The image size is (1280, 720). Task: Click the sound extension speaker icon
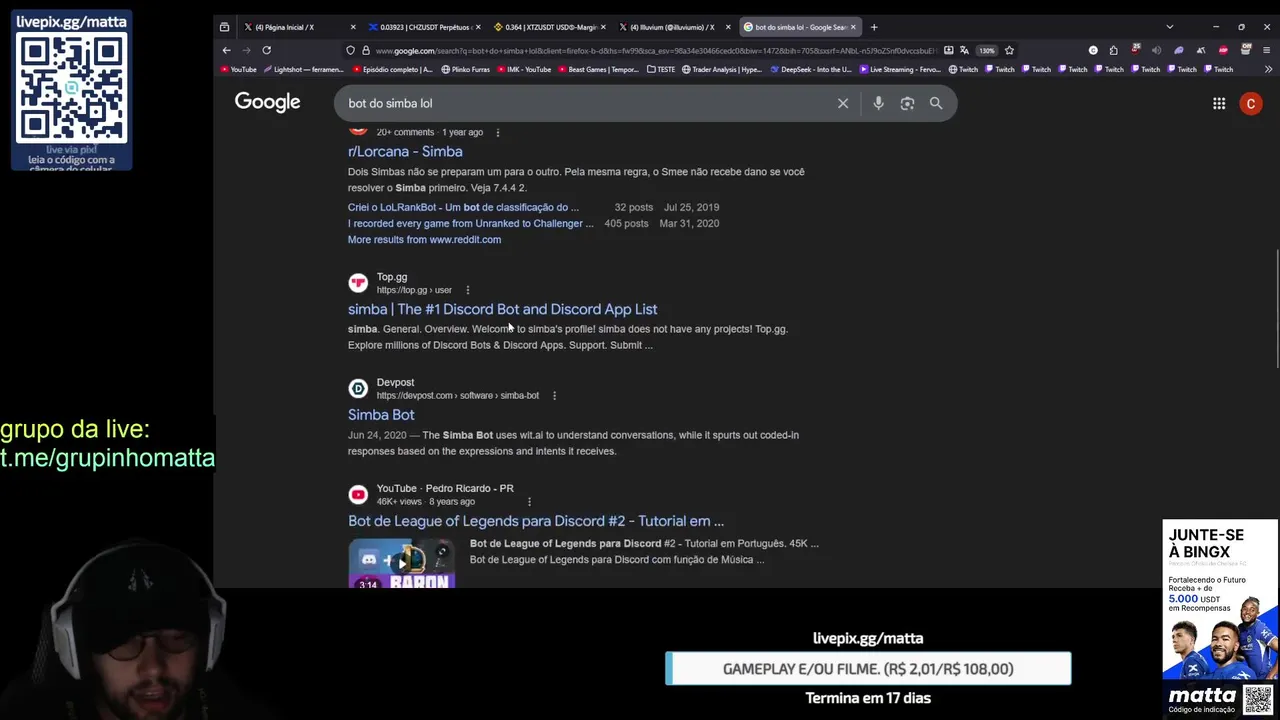1156,50
